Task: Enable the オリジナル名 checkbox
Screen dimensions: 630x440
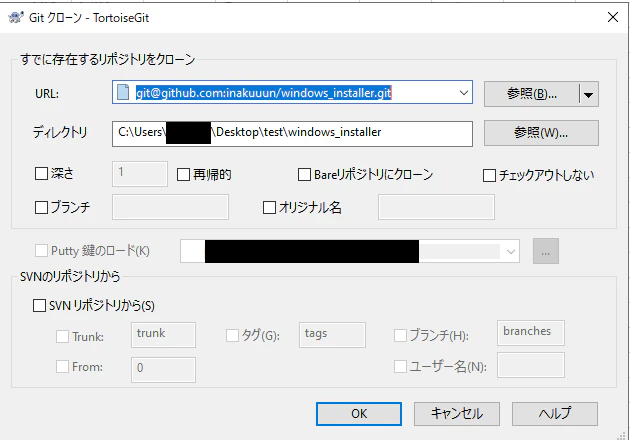Action: click(x=269, y=207)
